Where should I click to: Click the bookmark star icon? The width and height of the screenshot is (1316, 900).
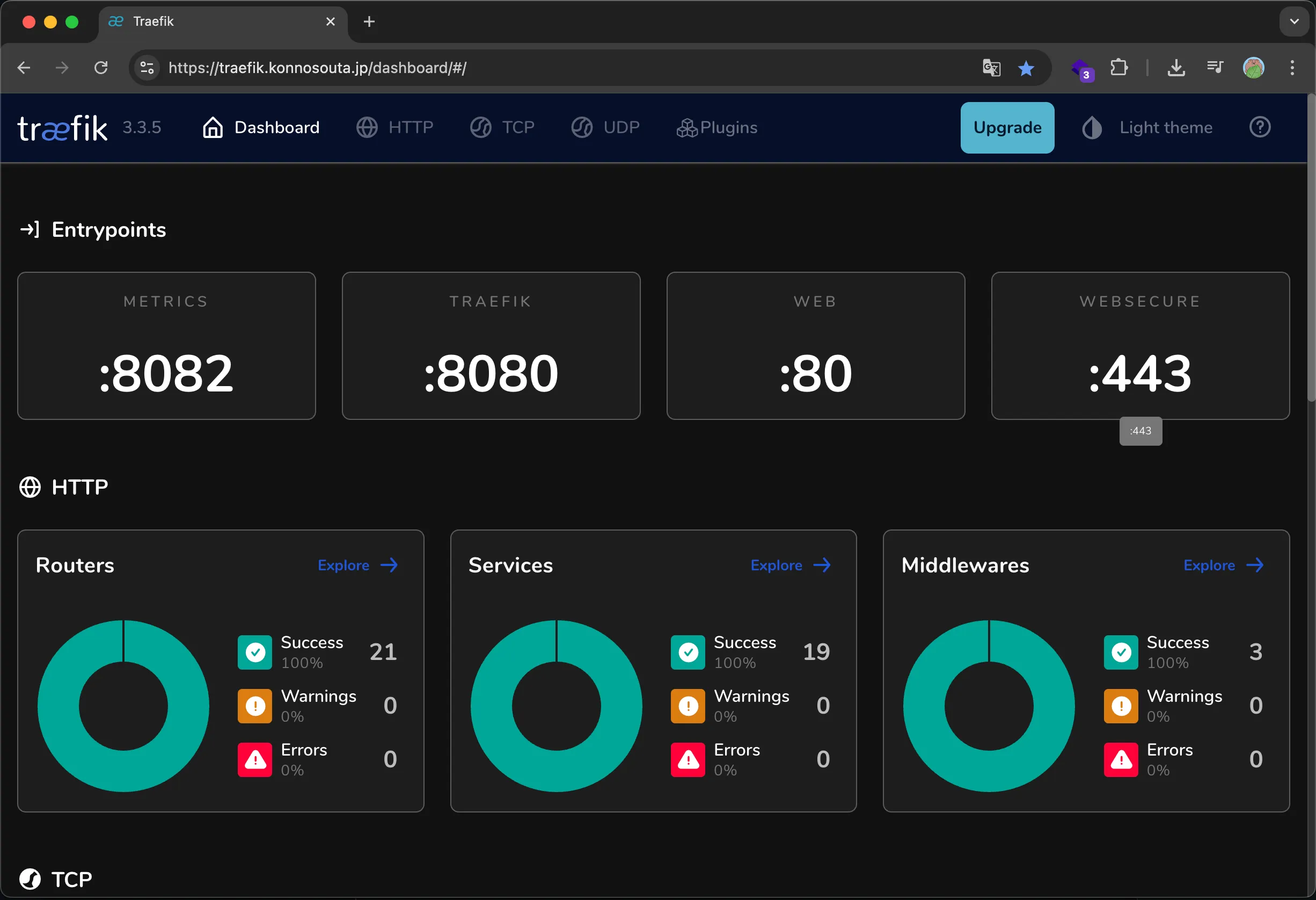pos(1026,68)
